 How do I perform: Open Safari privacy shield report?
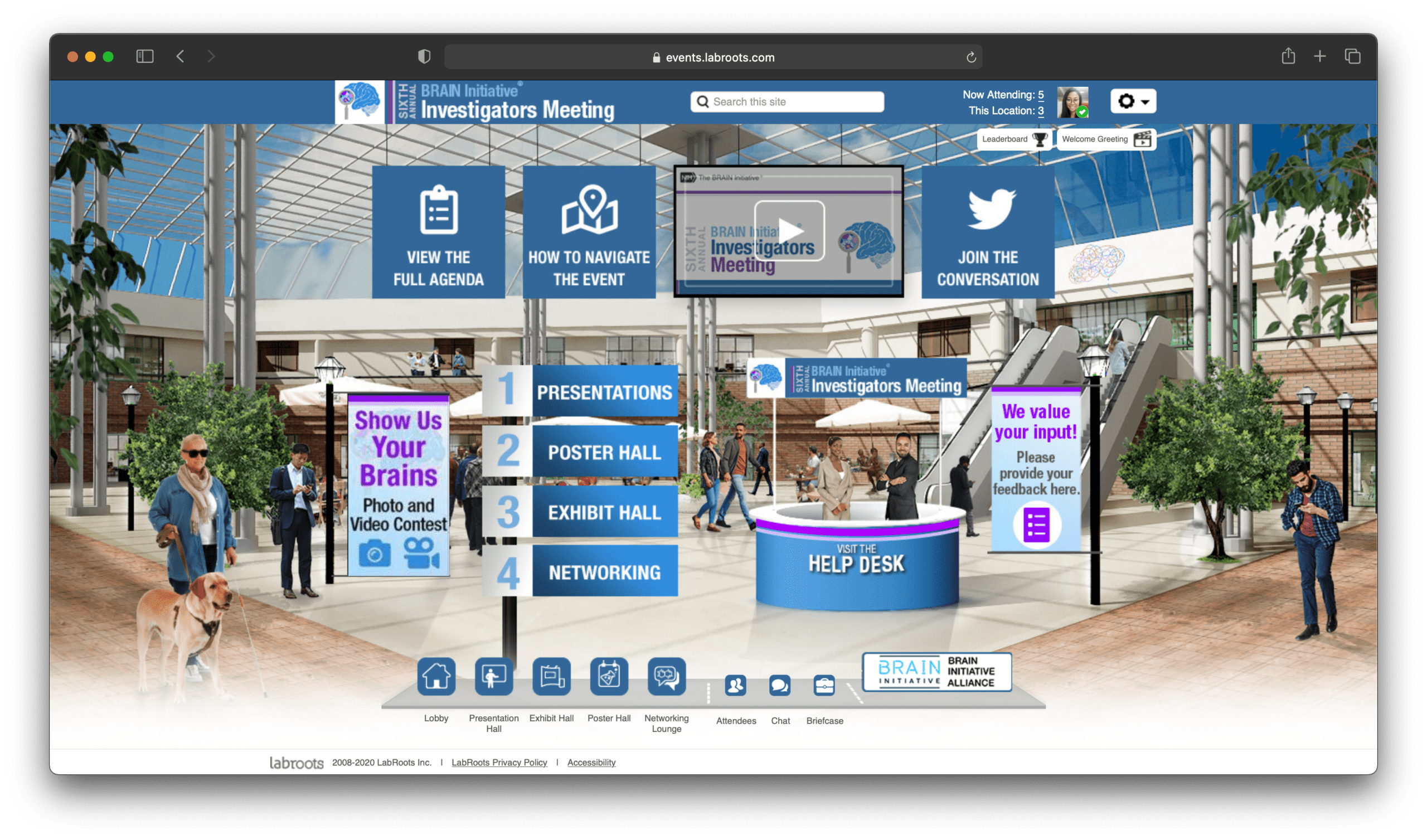click(x=424, y=56)
